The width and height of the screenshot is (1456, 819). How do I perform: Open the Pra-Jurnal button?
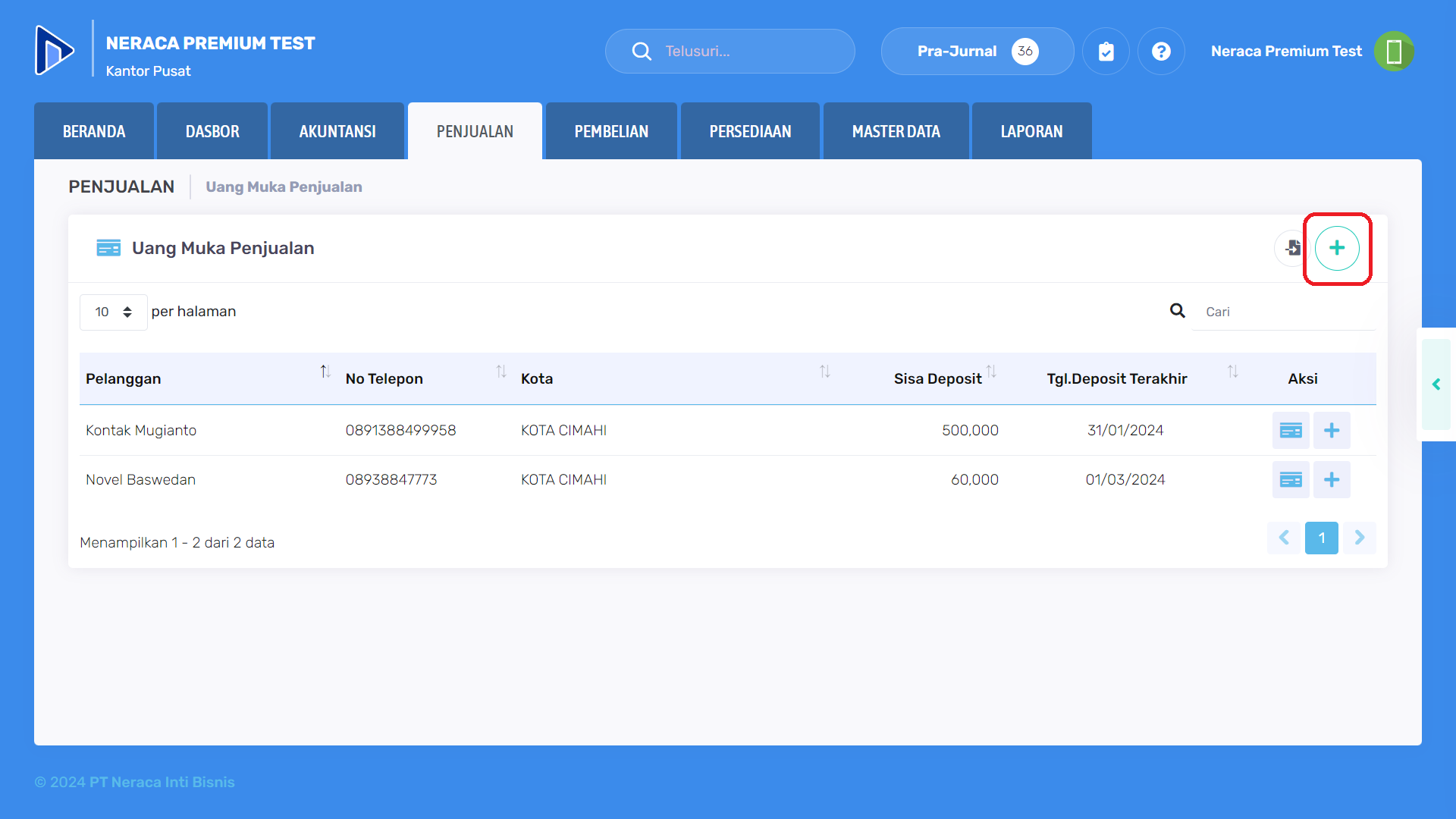(977, 51)
